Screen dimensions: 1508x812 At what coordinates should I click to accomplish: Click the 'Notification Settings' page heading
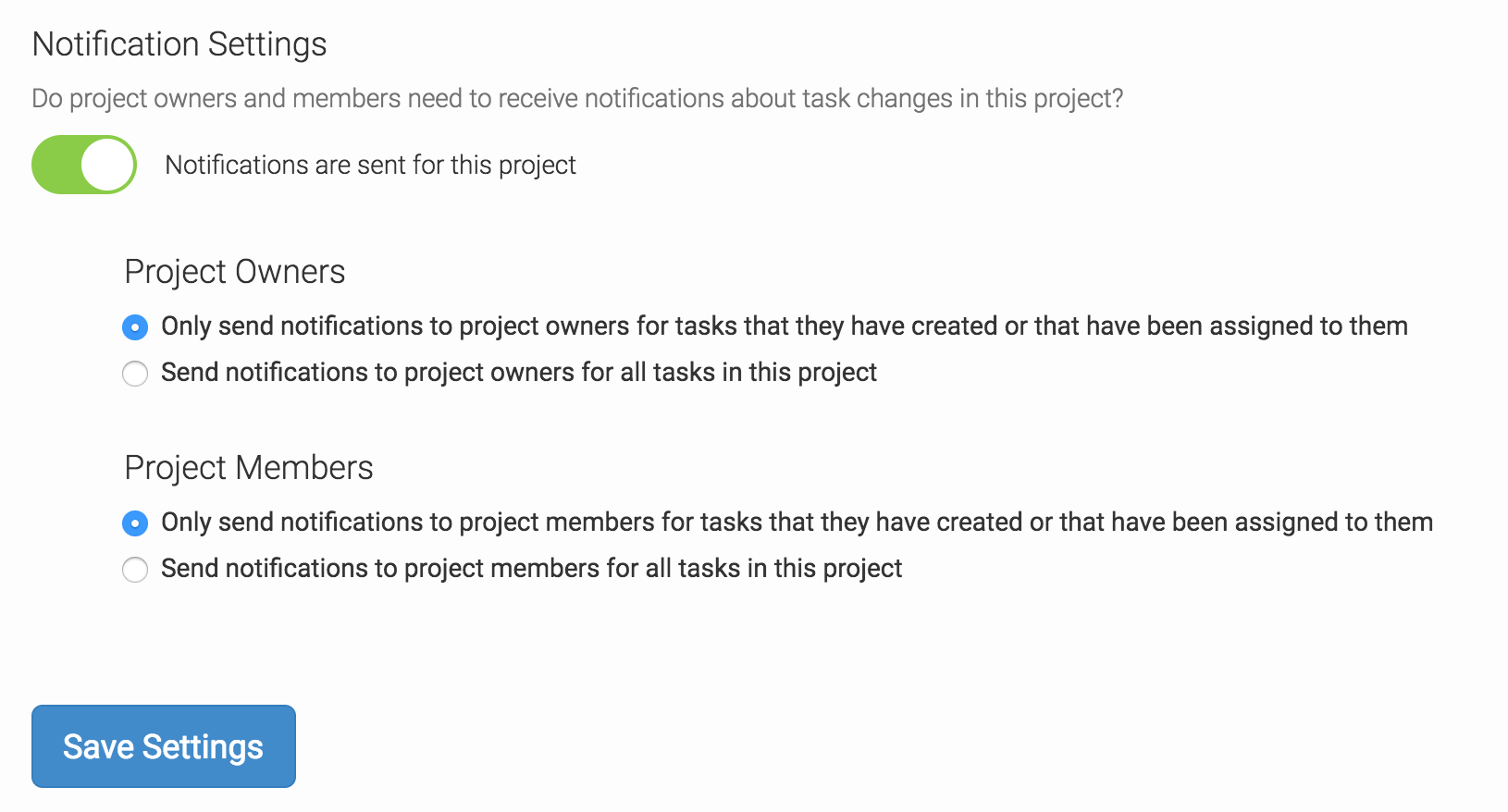click(179, 44)
